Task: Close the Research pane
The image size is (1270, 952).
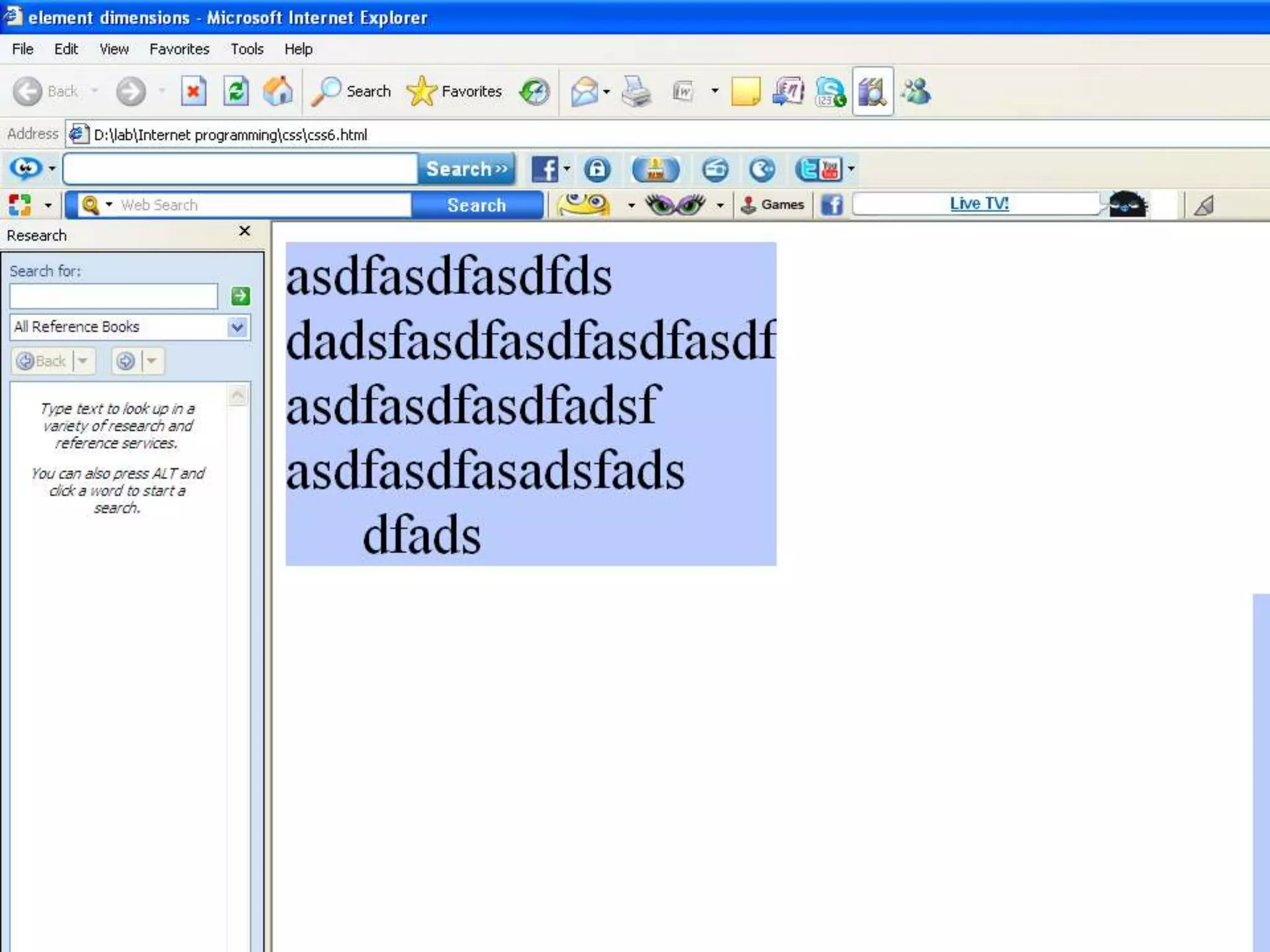Action: [245, 231]
